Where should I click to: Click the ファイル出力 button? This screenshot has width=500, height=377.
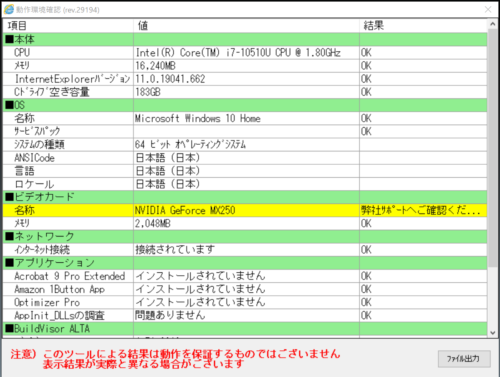464,359
